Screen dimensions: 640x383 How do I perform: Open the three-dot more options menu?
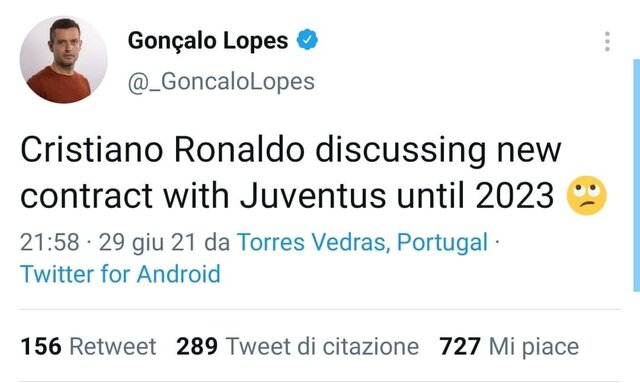(x=607, y=41)
